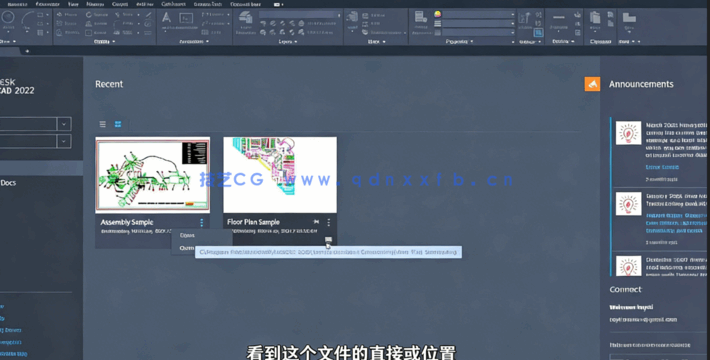Click the Assembly Sample file name
The image size is (710, 360).
pos(127,222)
